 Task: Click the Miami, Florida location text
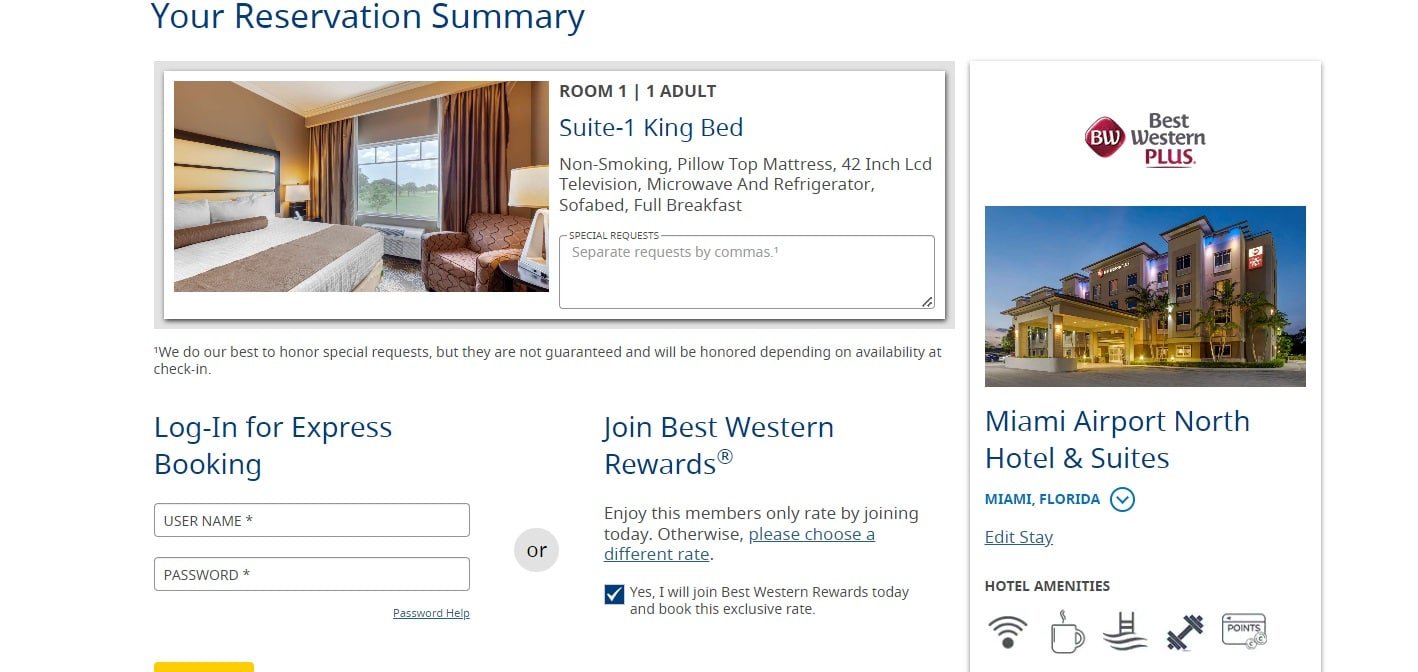click(1040, 499)
